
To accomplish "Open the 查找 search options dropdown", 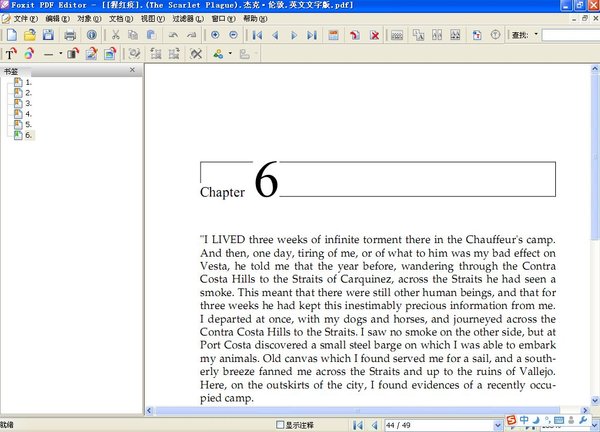I will [536, 34].
